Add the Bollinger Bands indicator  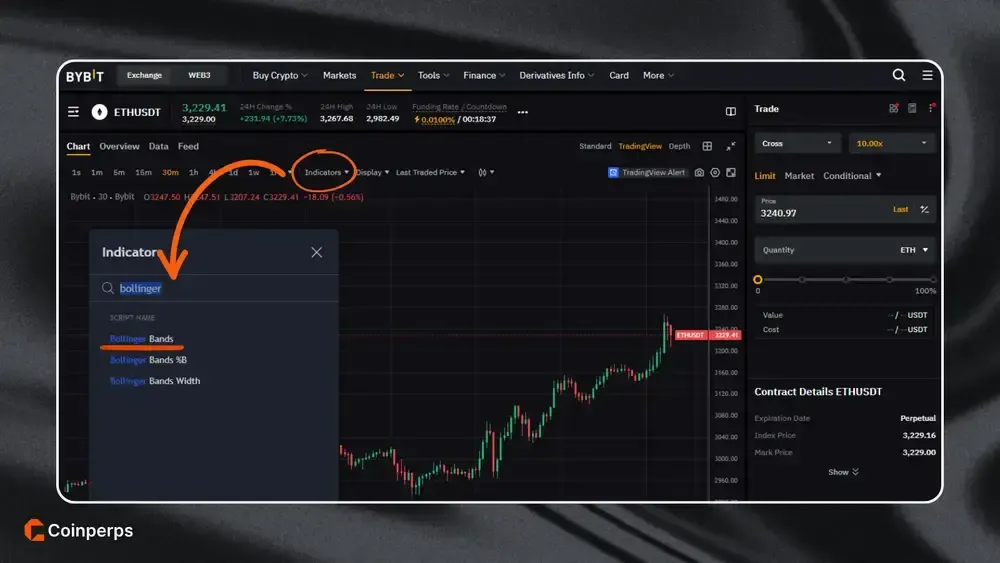pos(142,339)
